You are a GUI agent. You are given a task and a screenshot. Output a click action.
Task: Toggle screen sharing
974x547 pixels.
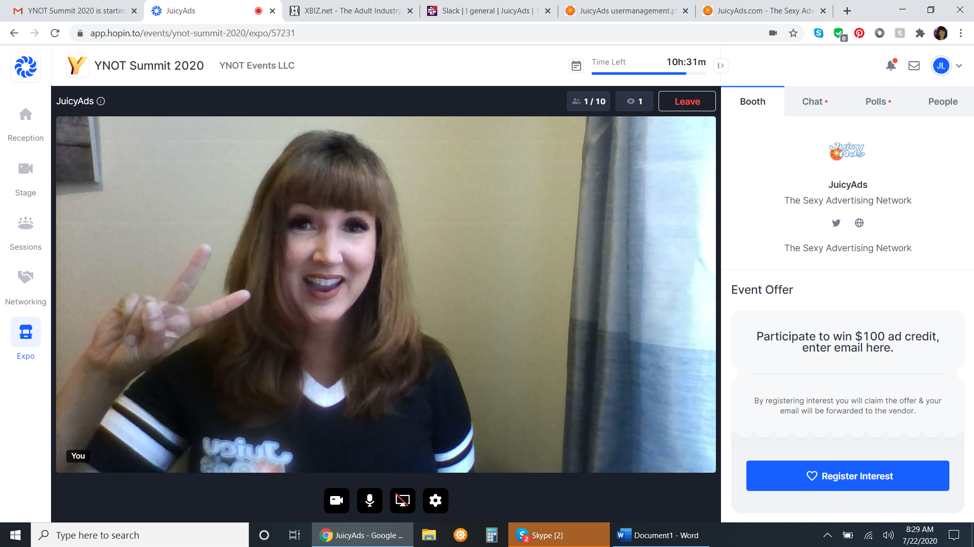click(x=403, y=500)
